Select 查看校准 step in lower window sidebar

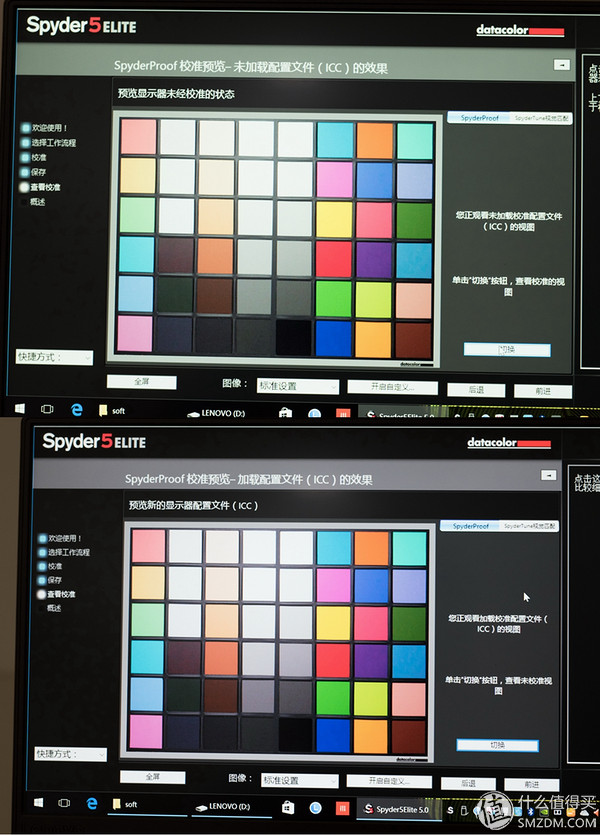coord(56,594)
